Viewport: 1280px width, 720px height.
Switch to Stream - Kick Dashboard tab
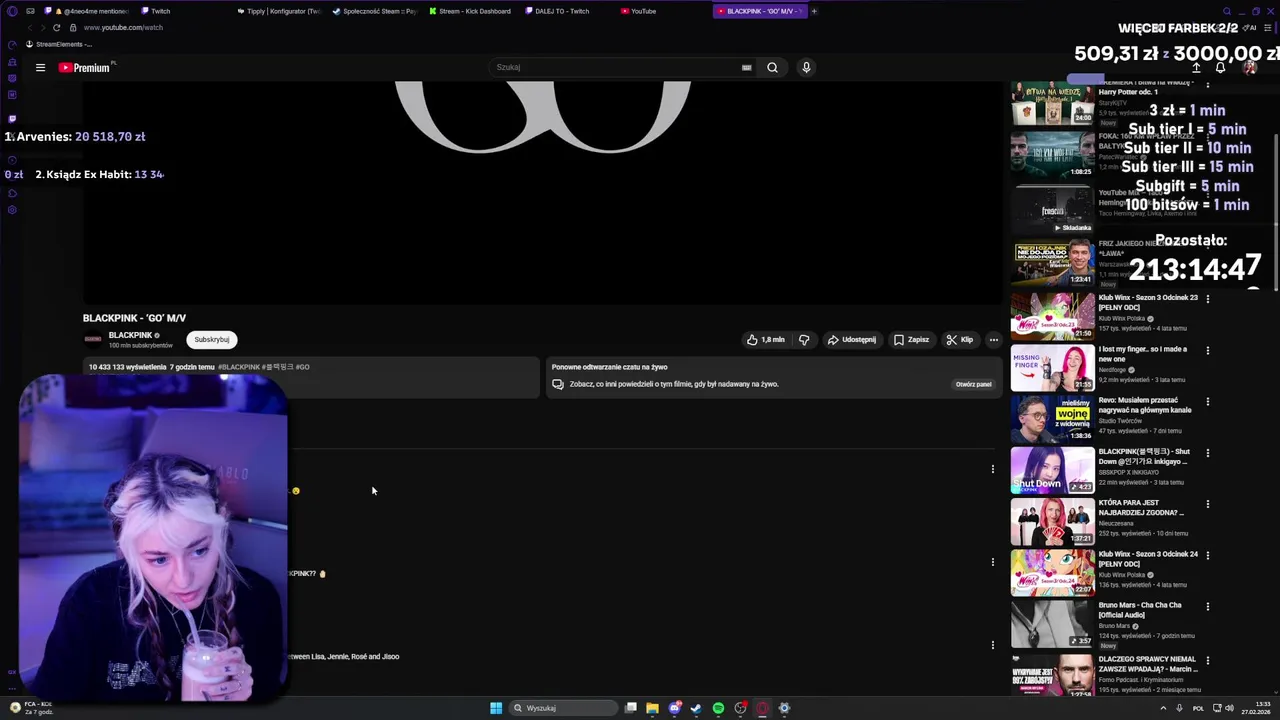tap(470, 11)
